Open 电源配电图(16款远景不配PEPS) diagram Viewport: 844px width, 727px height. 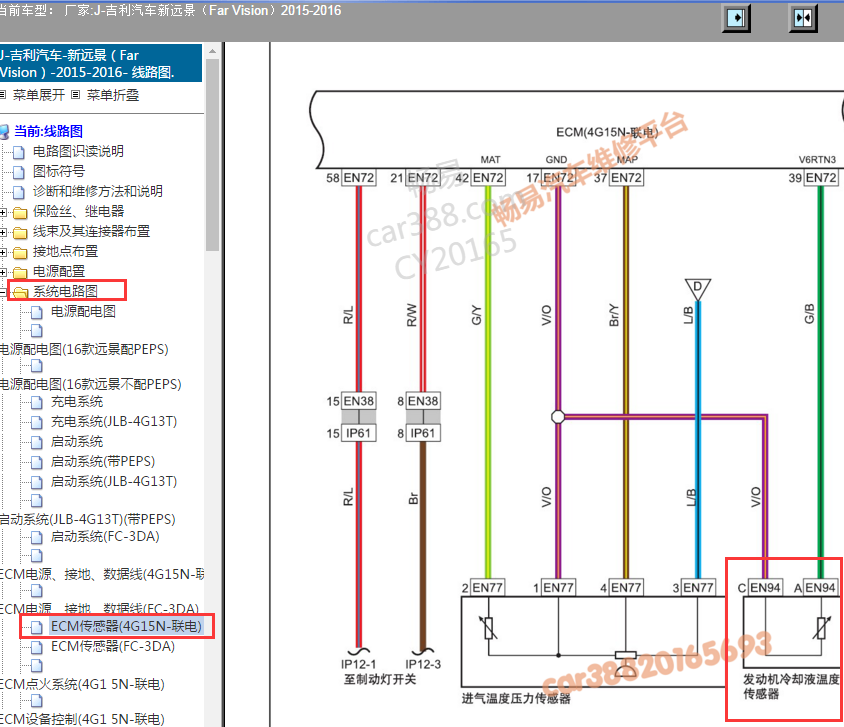pos(90,384)
